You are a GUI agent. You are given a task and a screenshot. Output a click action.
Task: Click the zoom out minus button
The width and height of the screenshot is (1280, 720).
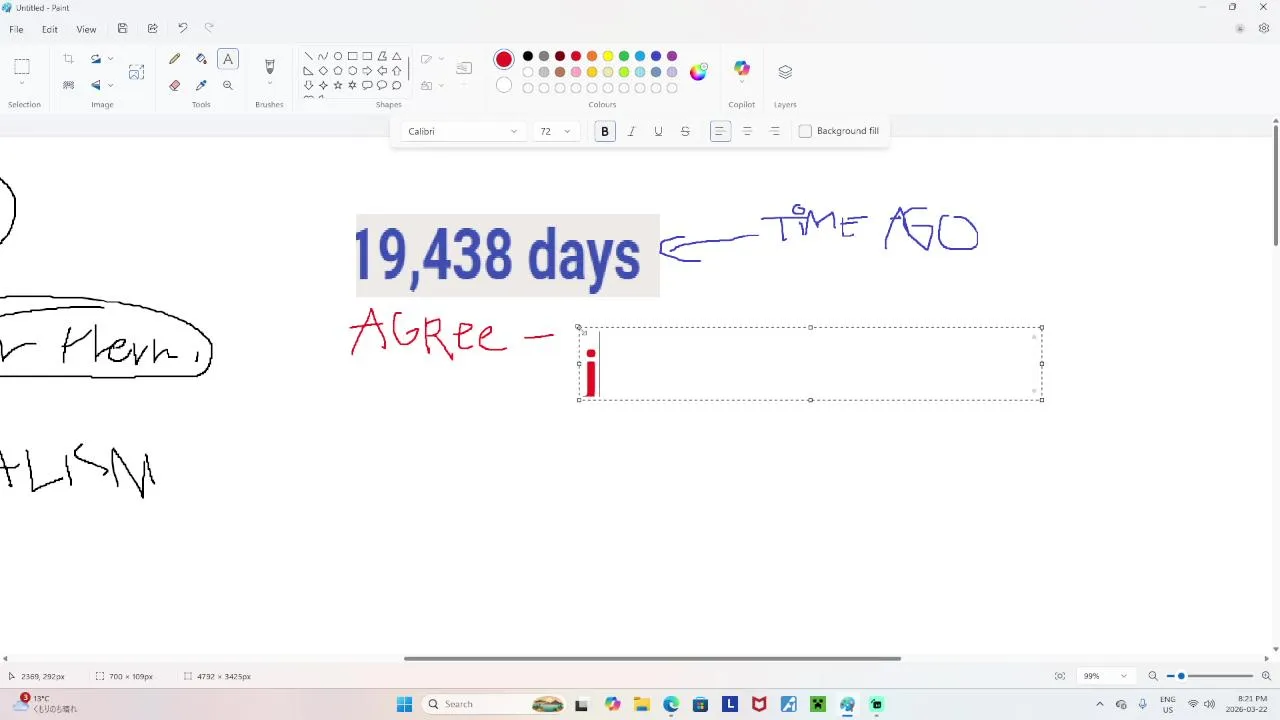[x=1153, y=676]
